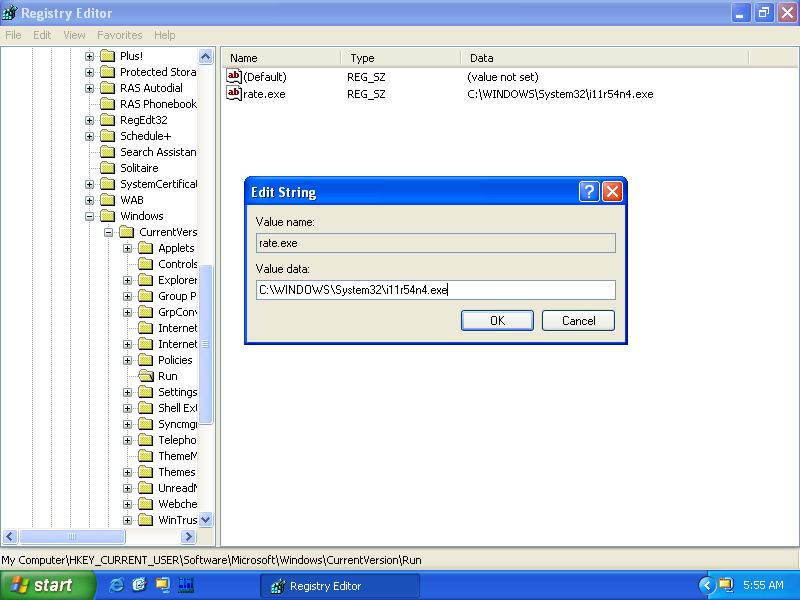Click the Registry Editor title bar icon
Screen dimensions: 800x600
[10, 13]
